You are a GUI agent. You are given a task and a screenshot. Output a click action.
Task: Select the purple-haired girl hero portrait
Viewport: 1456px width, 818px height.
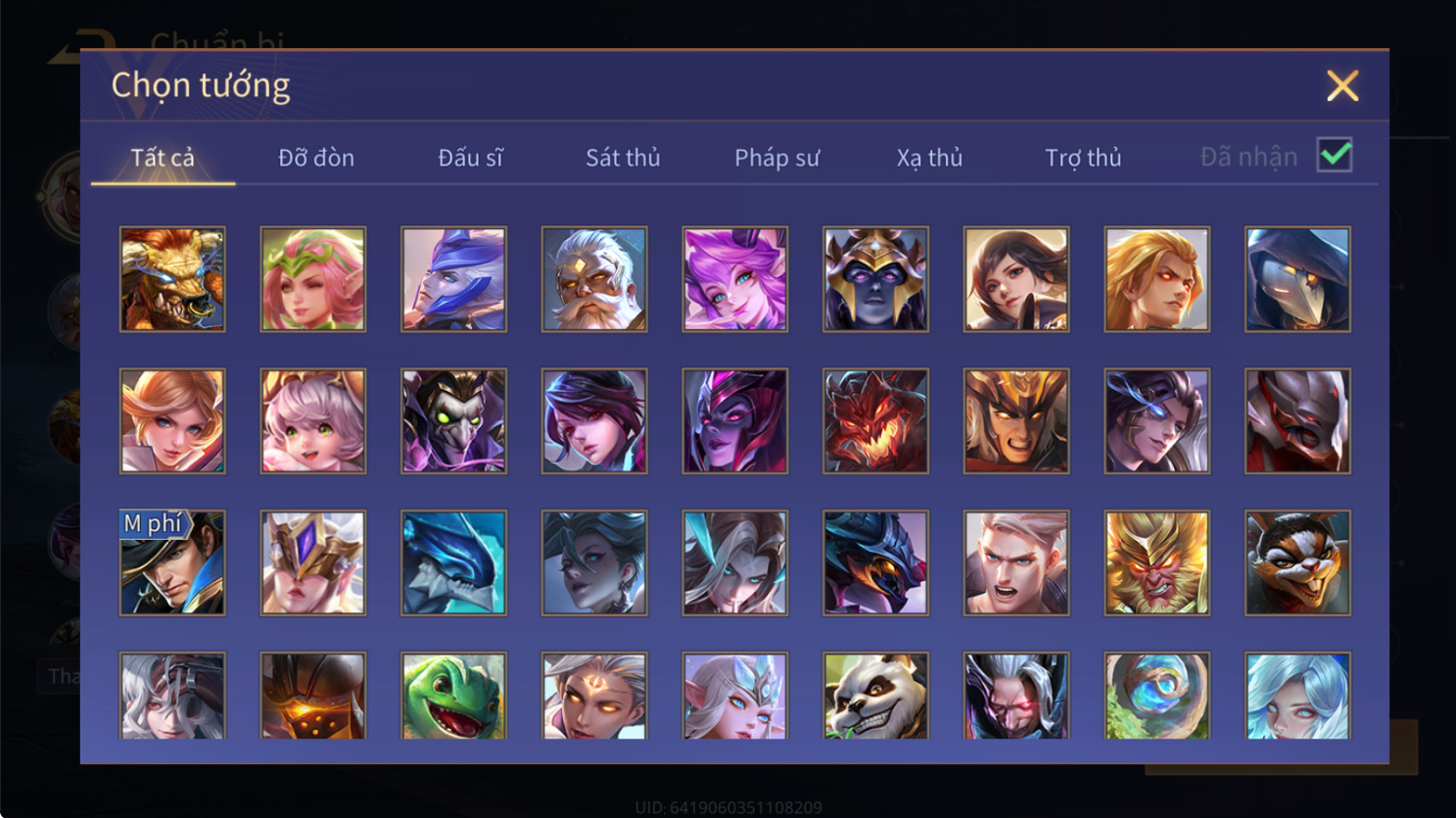734,279
